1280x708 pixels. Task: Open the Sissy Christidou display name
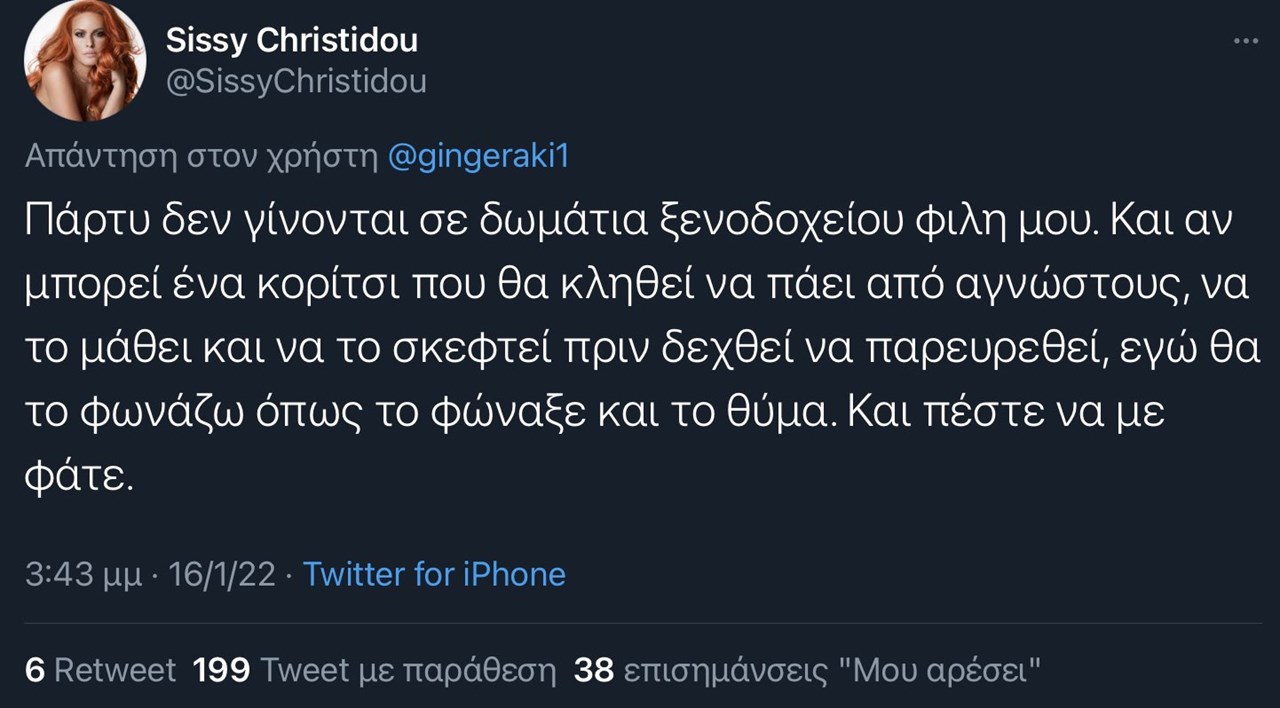(x=291, y=40)
